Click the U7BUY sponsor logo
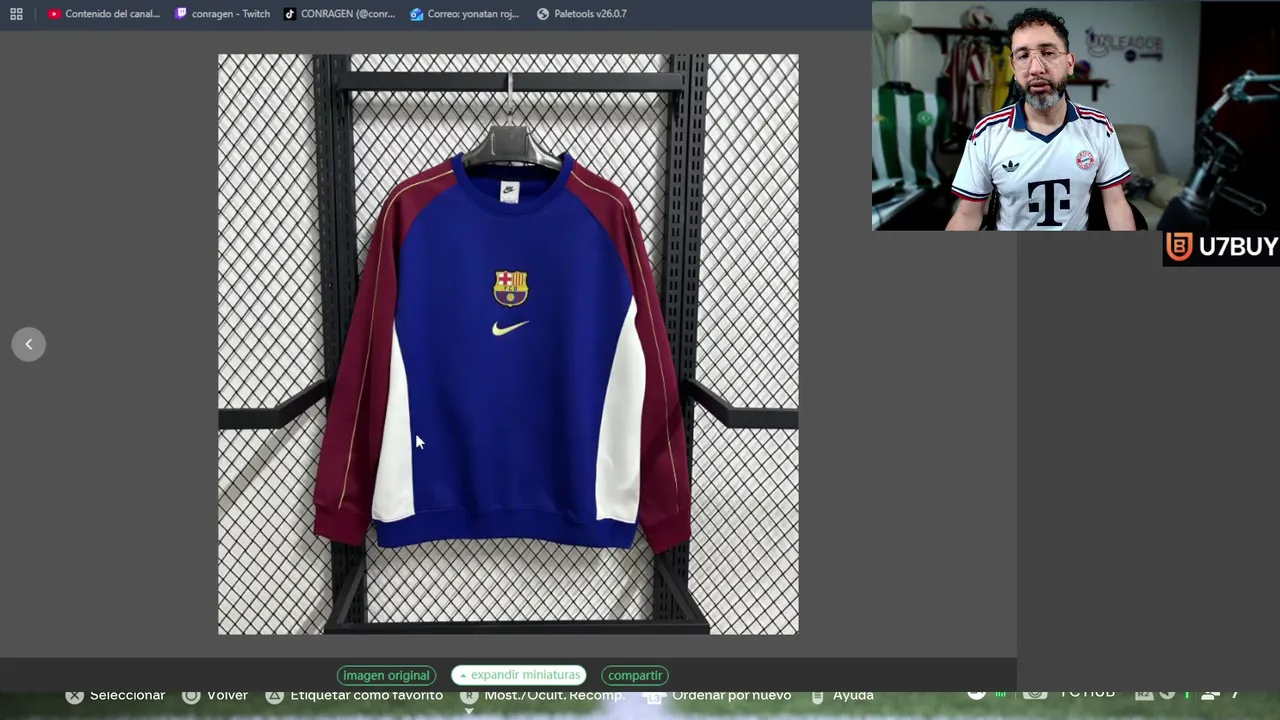Viewport: 1280px width, 720px height. (1221, 247)
